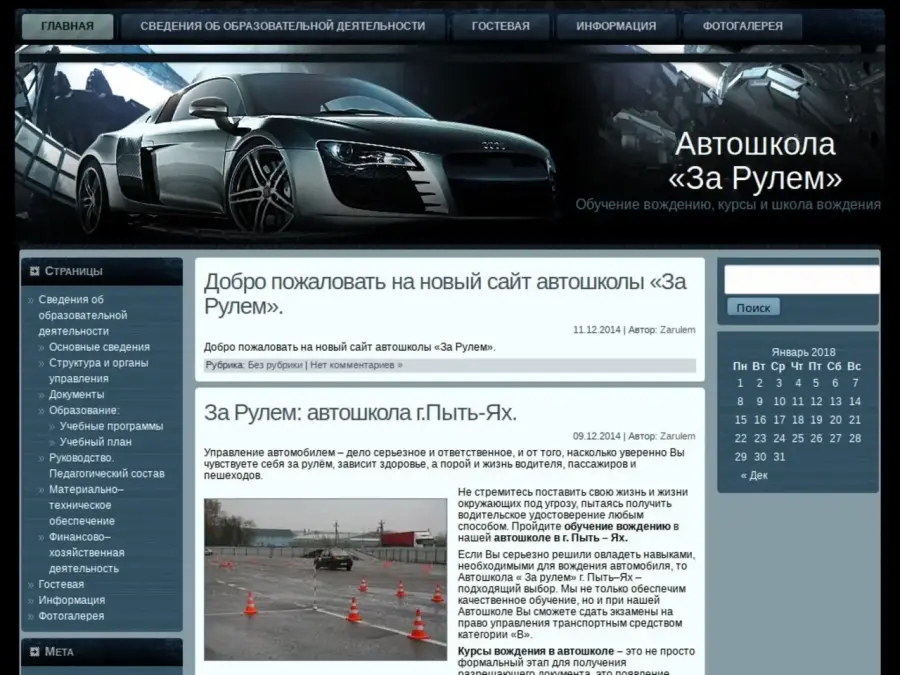Open the Учебные программы sidebar link
This screenshot has height=675, width=900.
click(x=111, y=426)
